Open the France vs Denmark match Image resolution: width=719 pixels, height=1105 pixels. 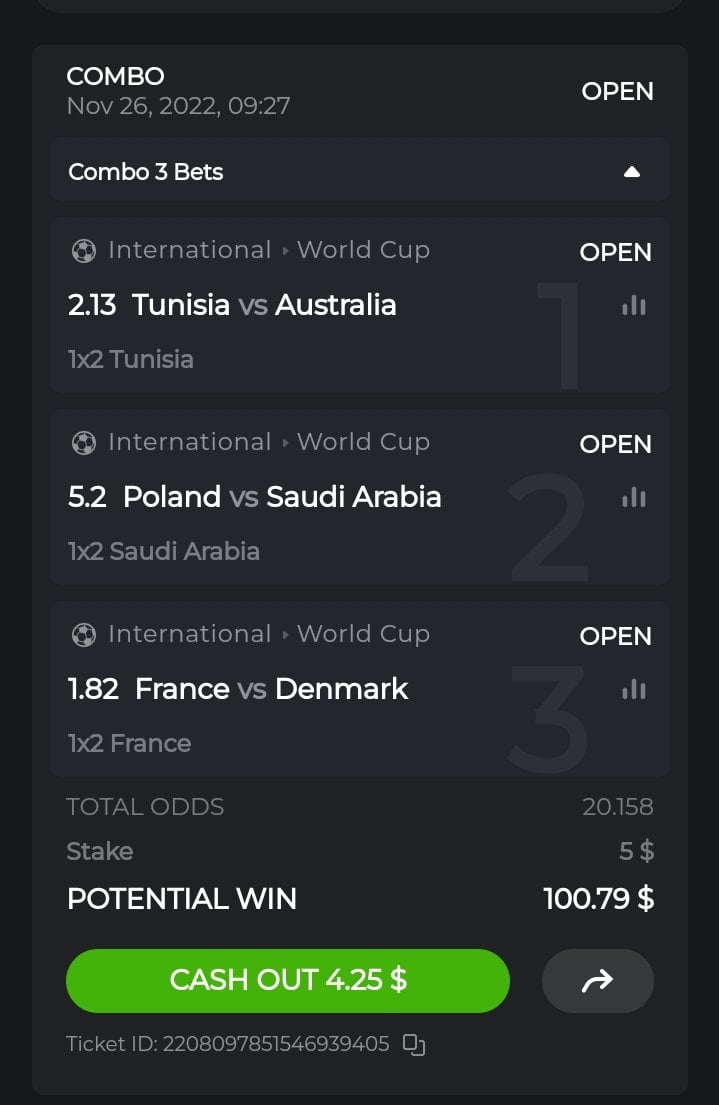click(x=271, y=689)
